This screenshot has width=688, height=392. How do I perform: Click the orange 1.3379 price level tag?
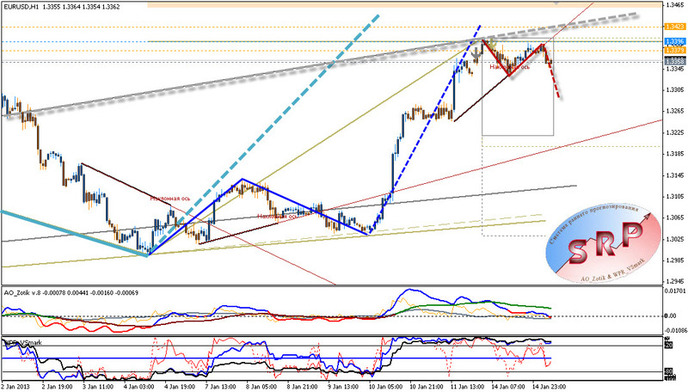[x=675, y=50]
